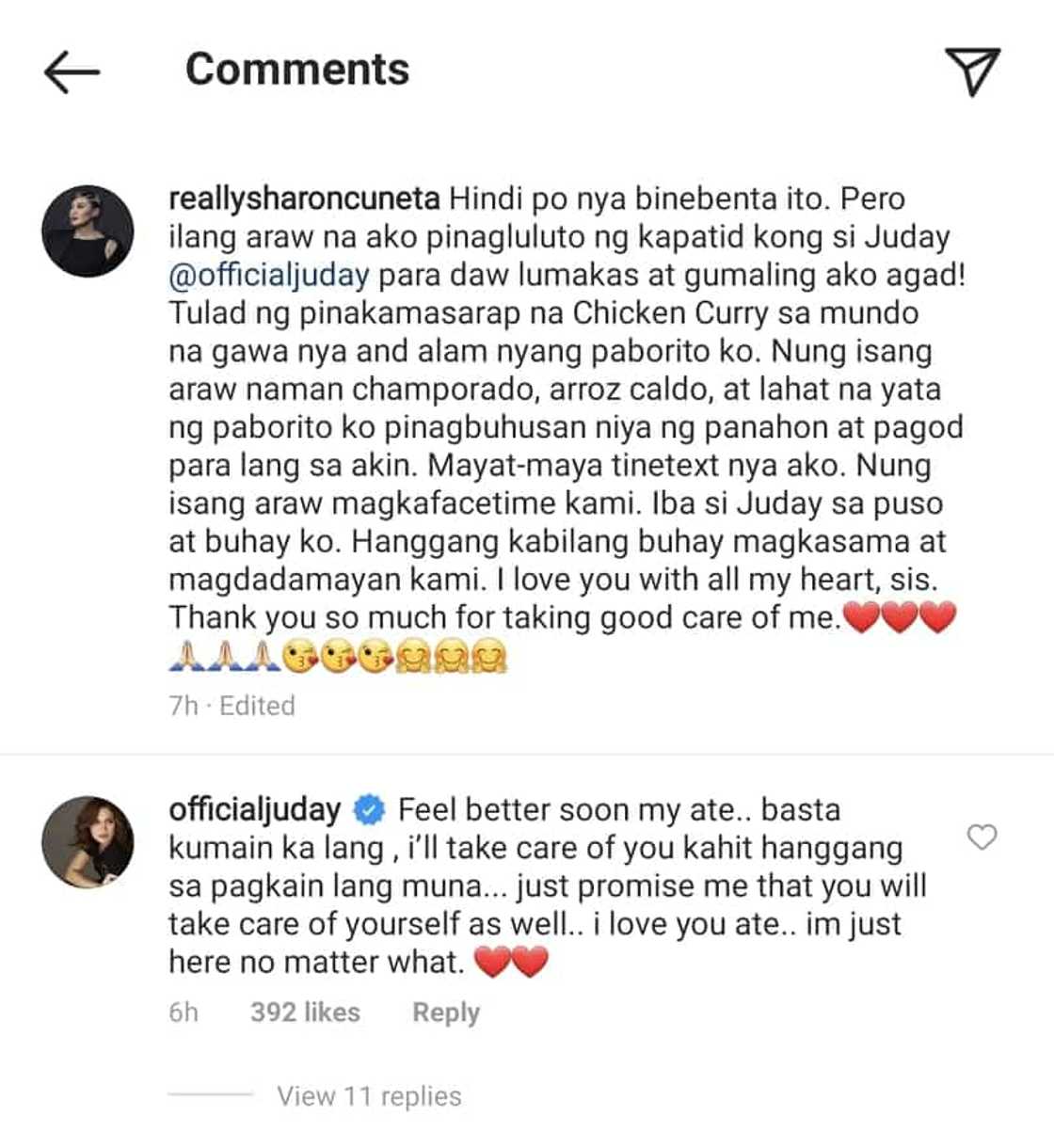Tap the kissing face emojis
This screenshot has height=1148, width=1054.
(338, 656)
